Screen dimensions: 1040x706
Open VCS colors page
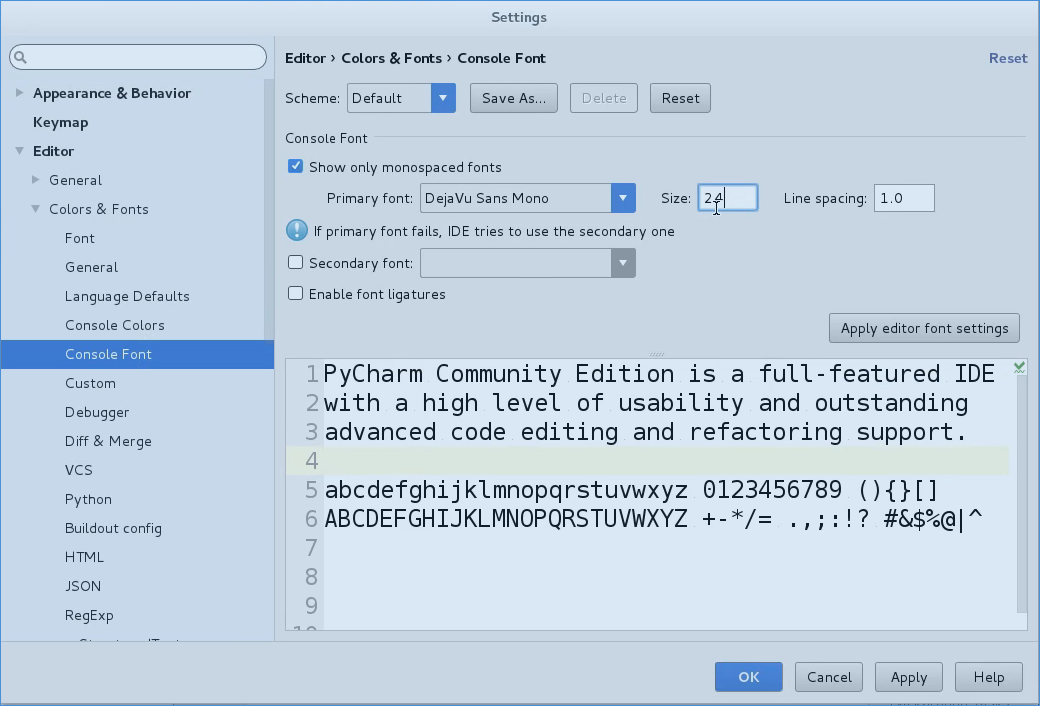click(78, 470)
